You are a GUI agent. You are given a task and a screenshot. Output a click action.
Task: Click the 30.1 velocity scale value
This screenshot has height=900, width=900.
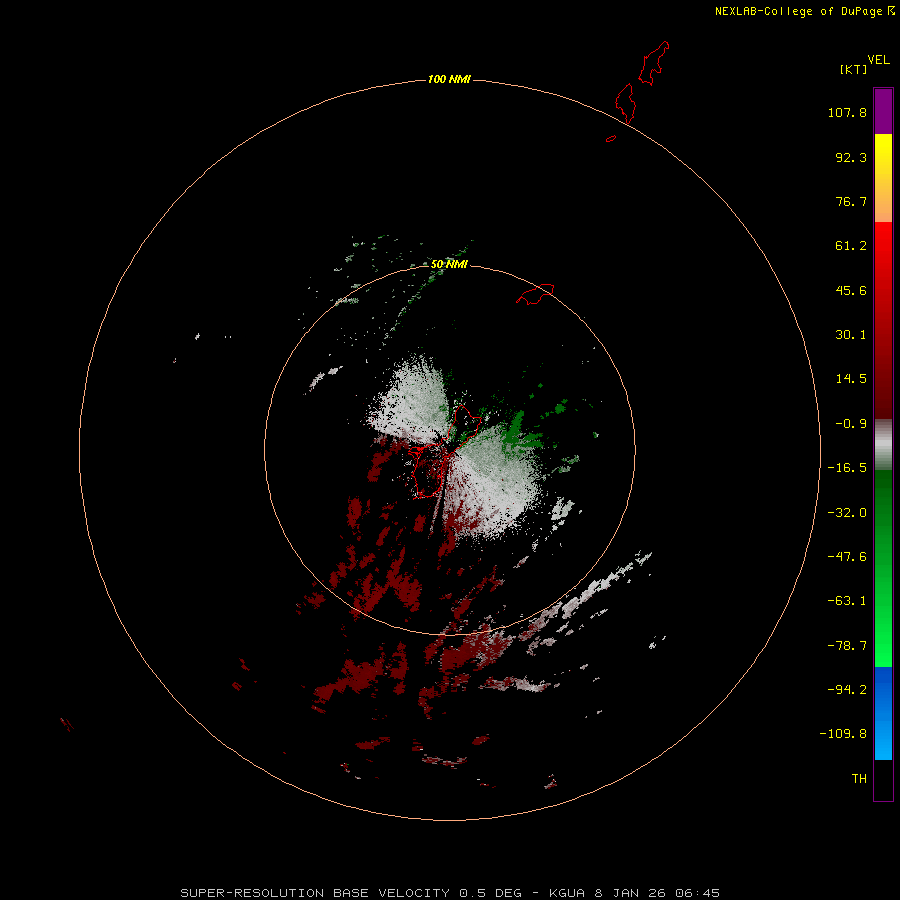pos(851,335)
